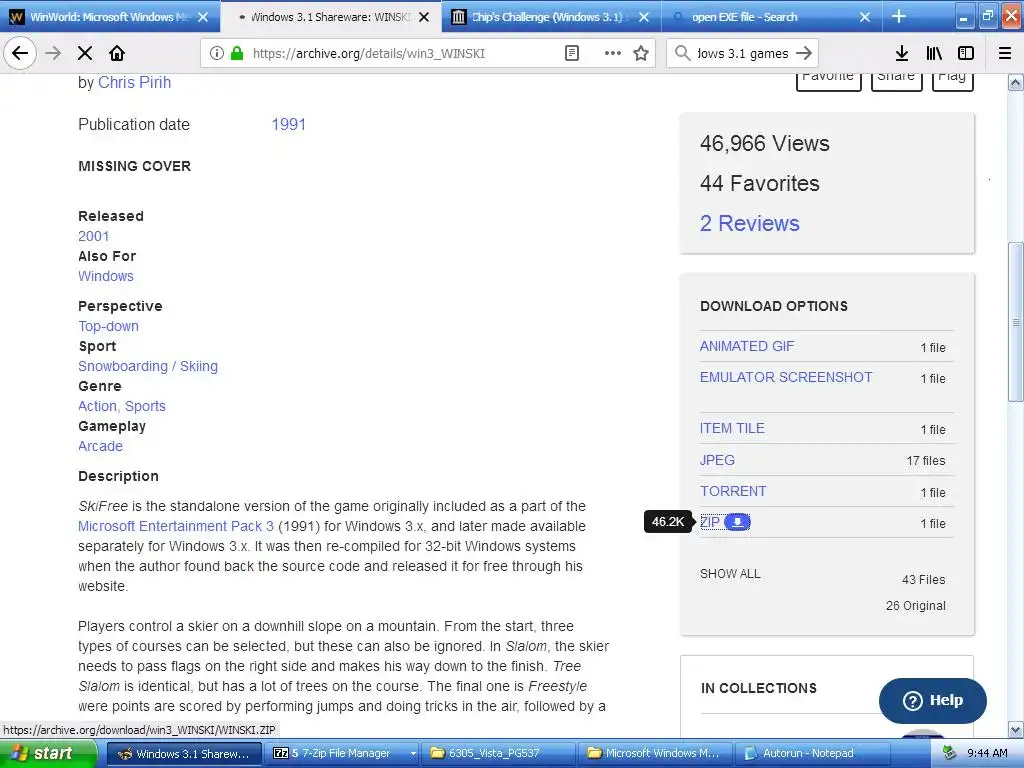
Task: Download the ANIMATED GIF option
Action: pos(747,346)
